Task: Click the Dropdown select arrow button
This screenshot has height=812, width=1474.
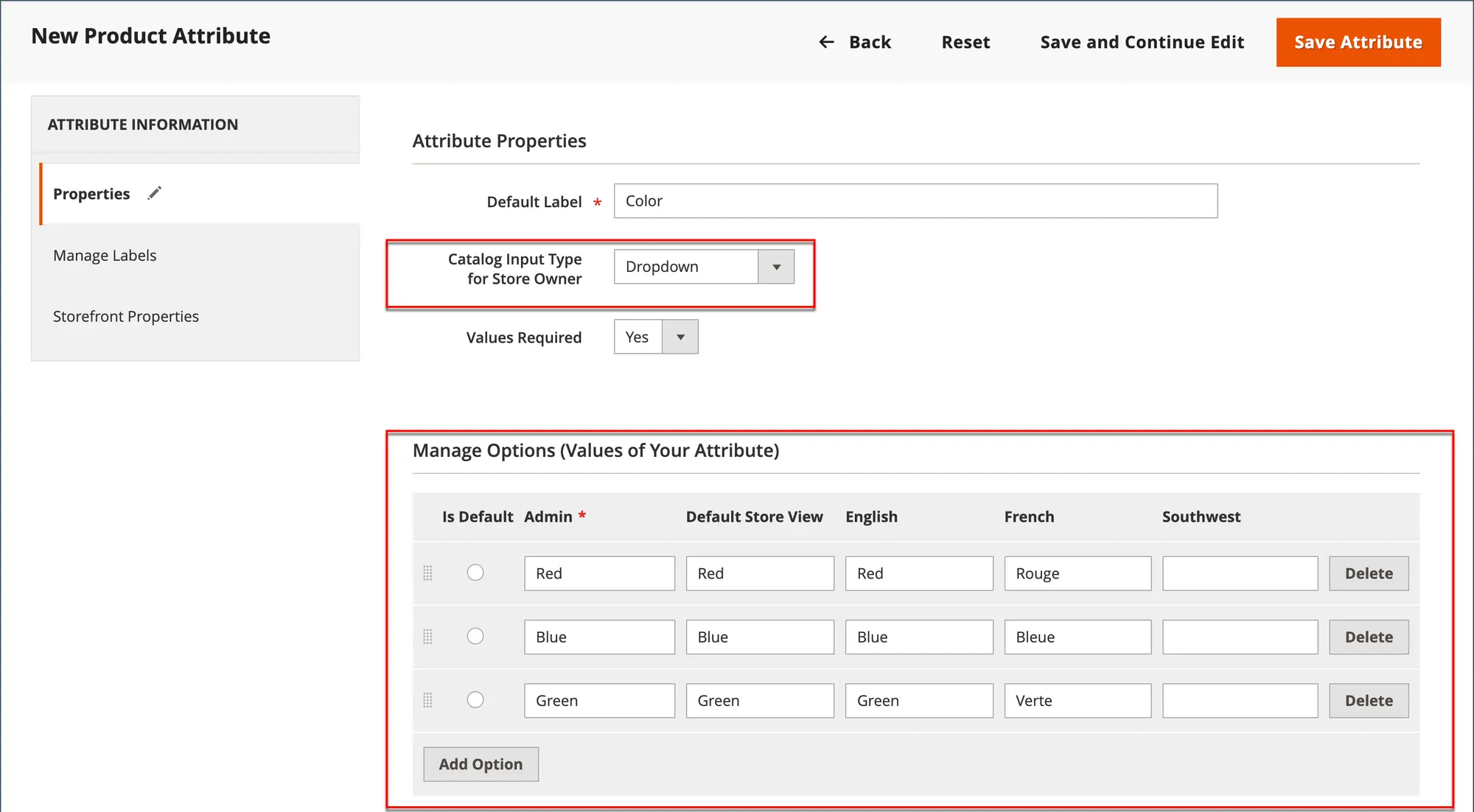Action: pos(776,267)
